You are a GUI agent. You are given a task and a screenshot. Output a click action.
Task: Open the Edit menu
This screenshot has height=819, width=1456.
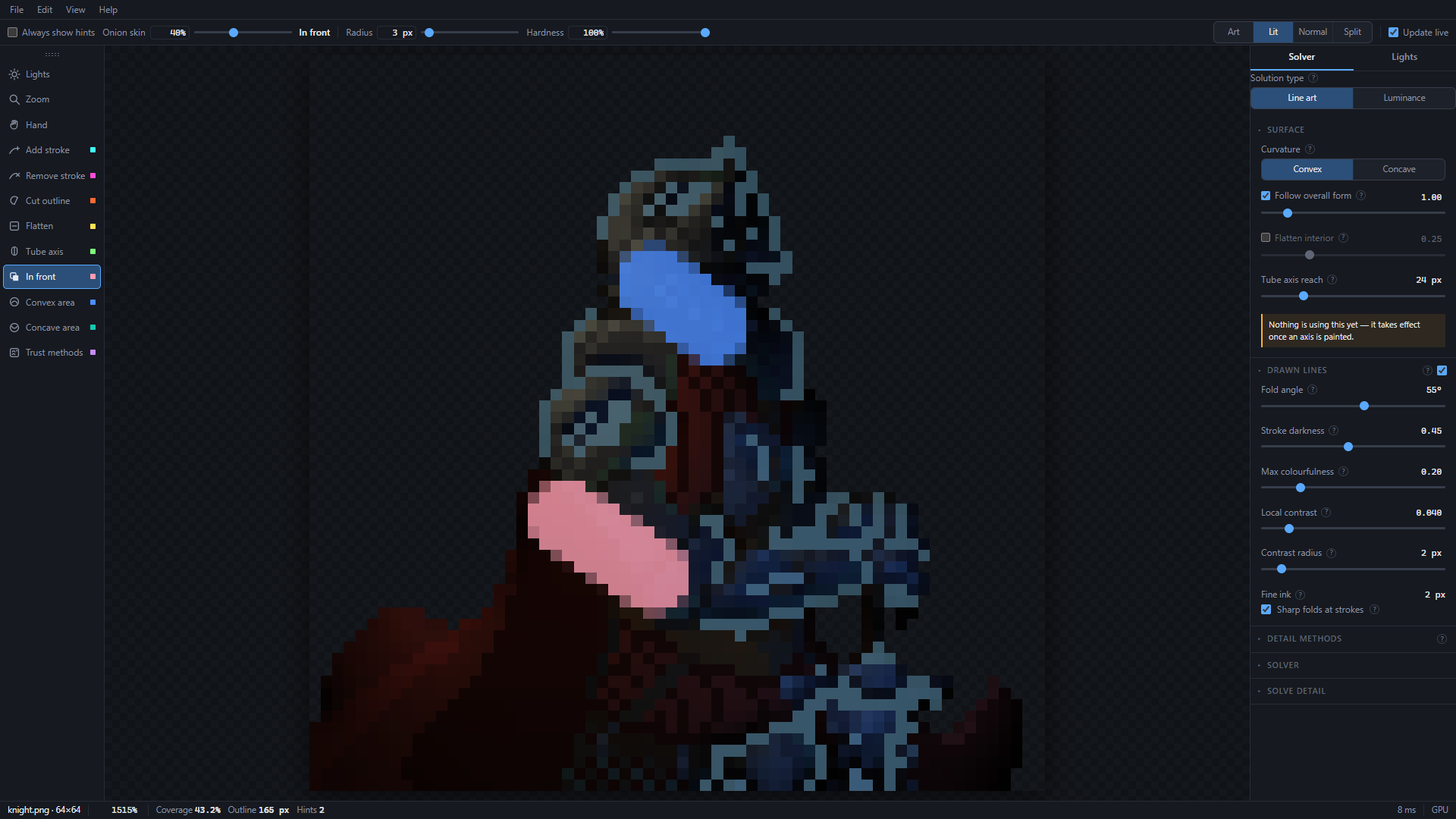click(45, 10)
